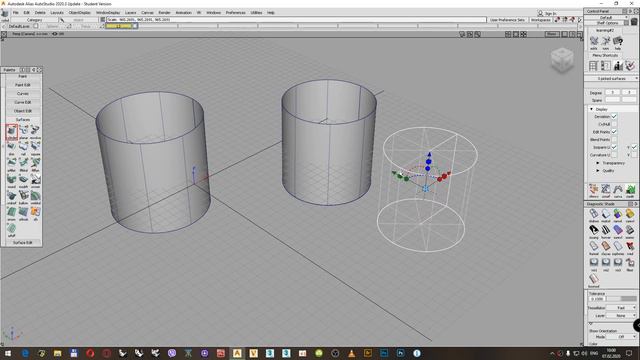Viewport: 640px width, 360px height.
Task: Open the Category dropdown in the toolbar
Action: (x=34, y=20)
